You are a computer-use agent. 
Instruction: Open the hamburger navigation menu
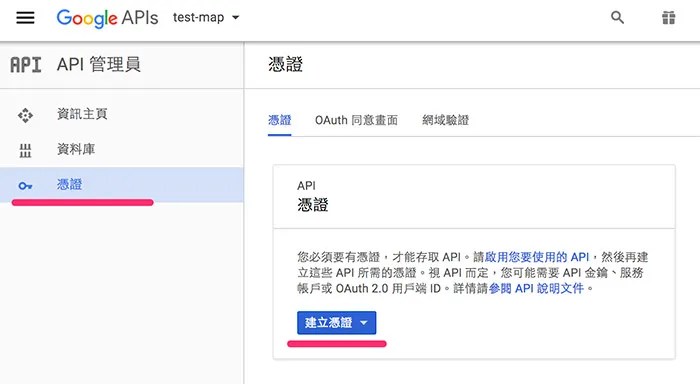(x=25, y=18)
